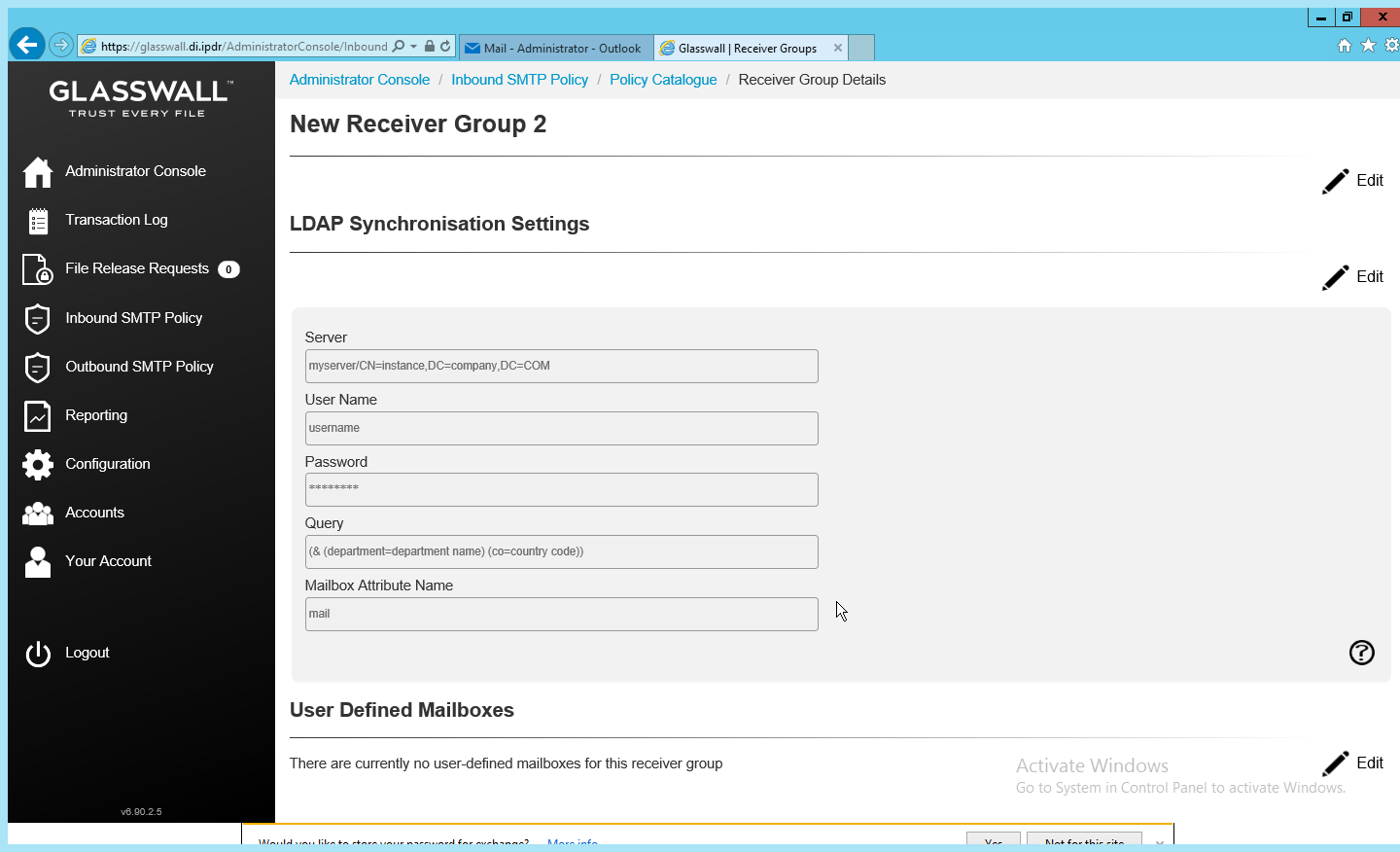Viewport: 1400px width, 852px height.
Task: Open Configuration gear icon in sidebar
Action: pos(38,464)
